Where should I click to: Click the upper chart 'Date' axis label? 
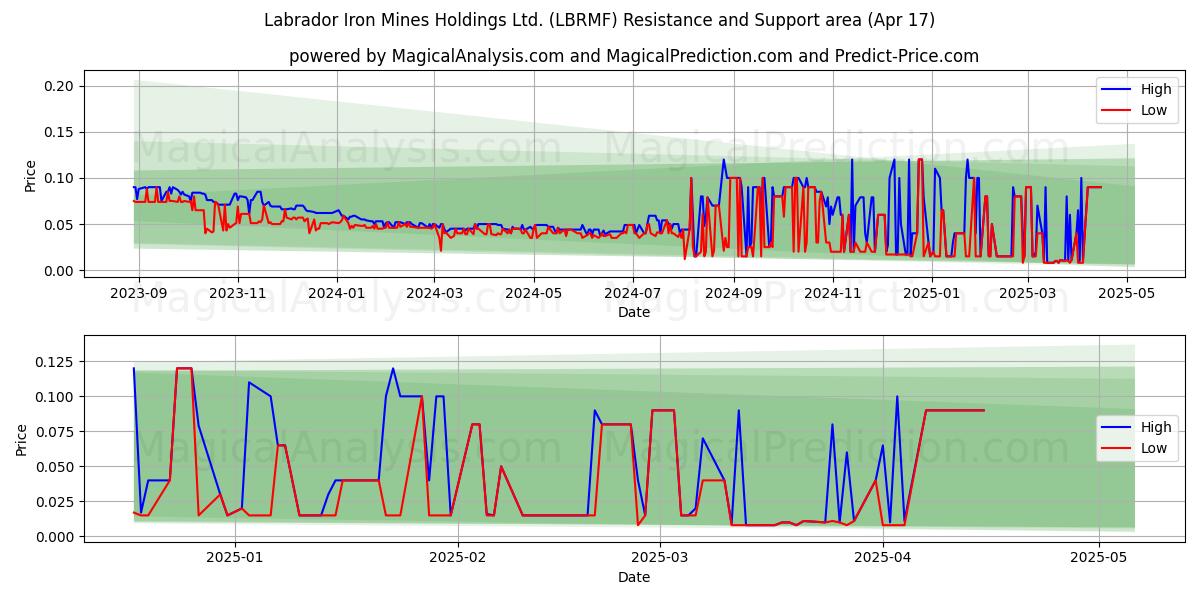pos(634,312)
